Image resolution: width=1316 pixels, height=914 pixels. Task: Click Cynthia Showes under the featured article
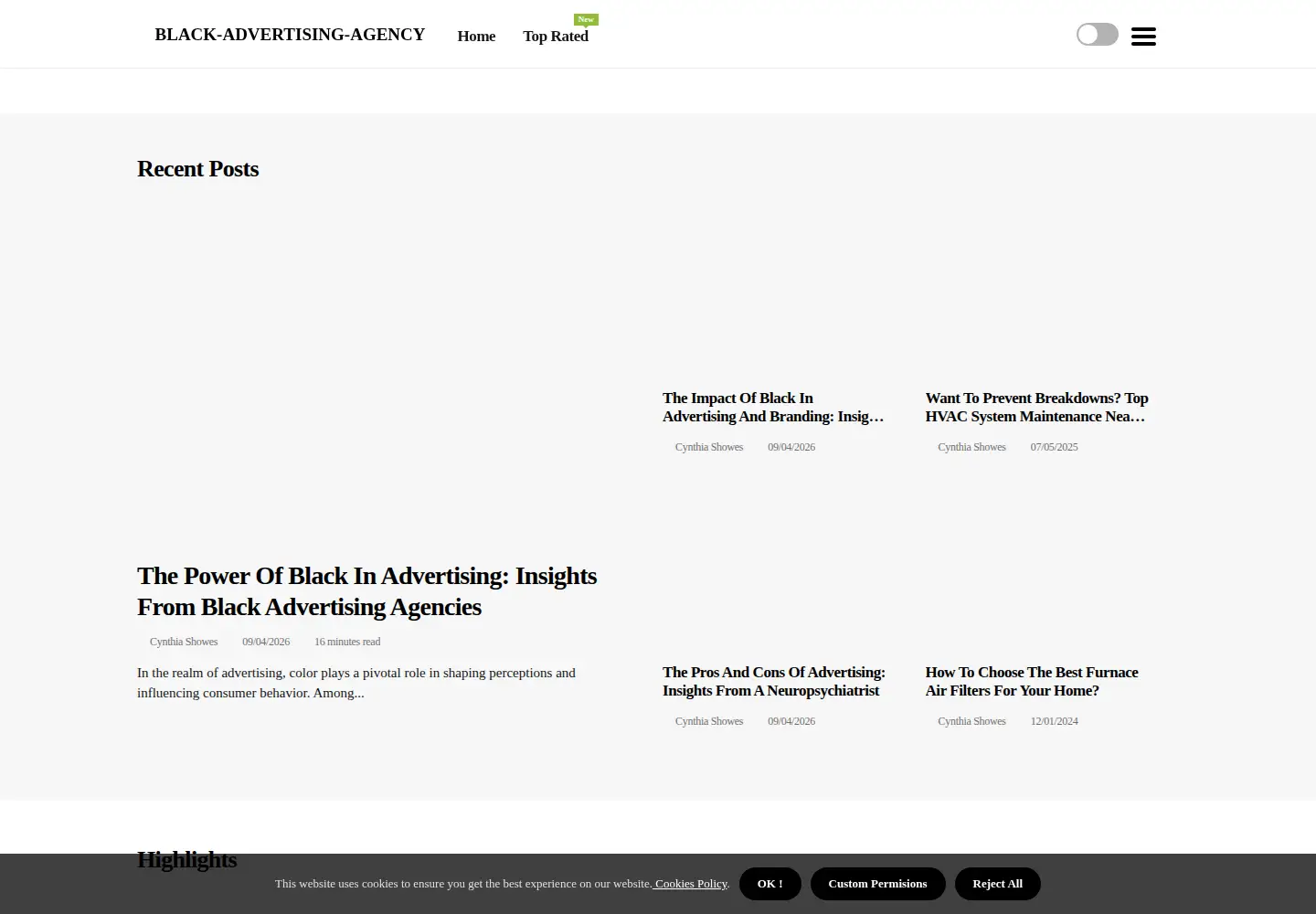pos(184,642)
